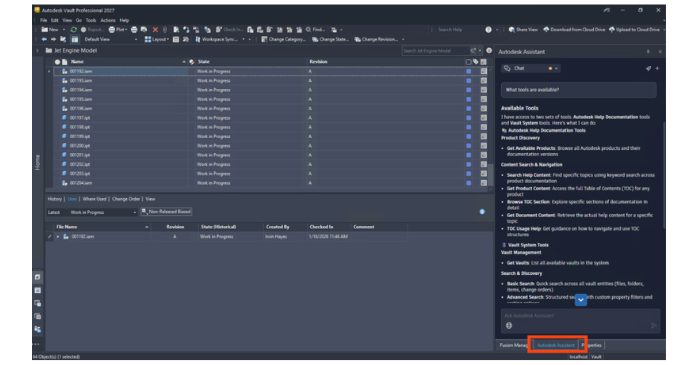
Task: Open the File menu
Action: tap(44, 20)
